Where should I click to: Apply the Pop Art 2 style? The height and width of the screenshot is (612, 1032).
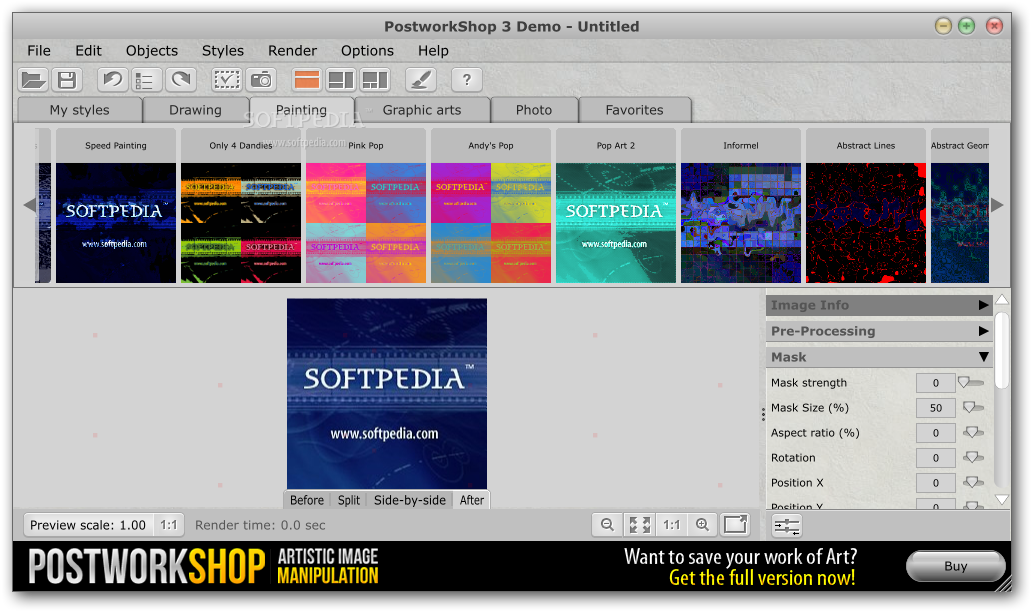click(x=616, y=223)
